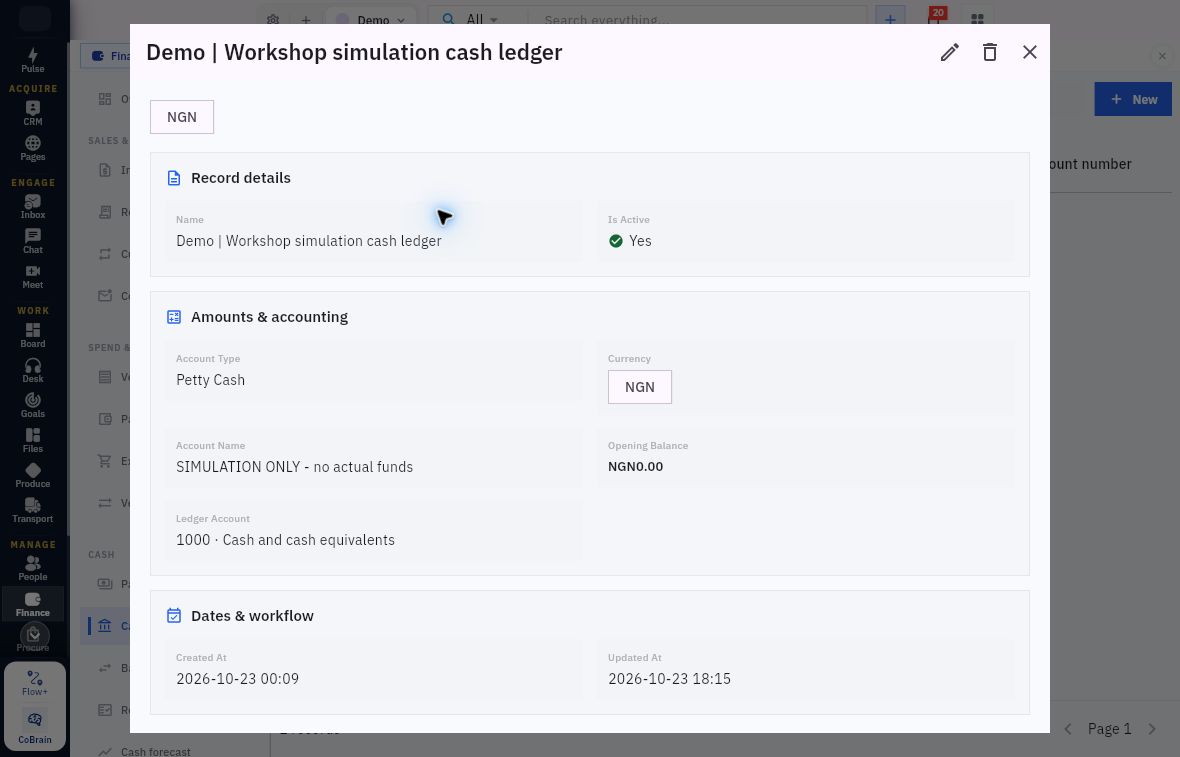
Task: Open People module
Action: pyautogui.click(x=32, y=568)
